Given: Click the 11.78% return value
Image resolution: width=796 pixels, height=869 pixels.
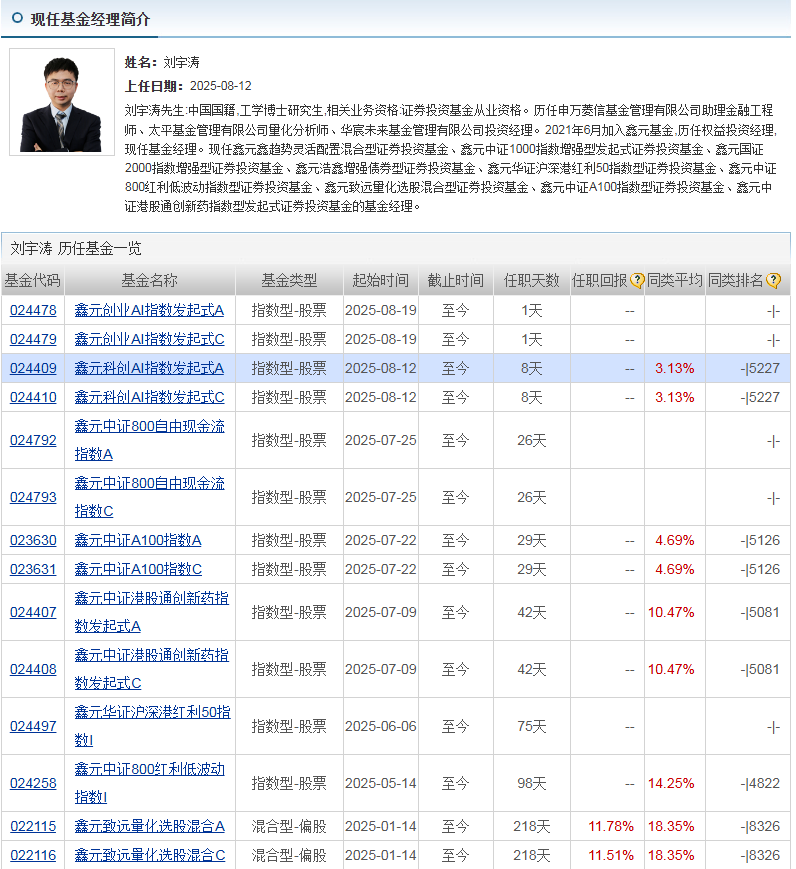Looking at the screenshot, I should (x=610, y=826).
